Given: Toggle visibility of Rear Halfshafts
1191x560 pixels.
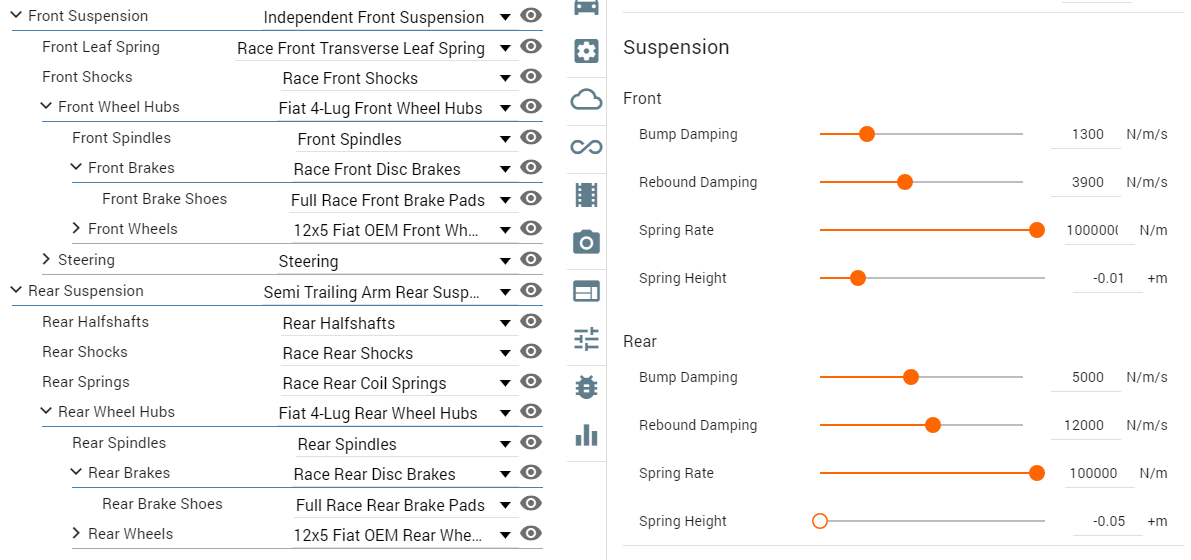Looking at the screenshot, I should [531, 321].
